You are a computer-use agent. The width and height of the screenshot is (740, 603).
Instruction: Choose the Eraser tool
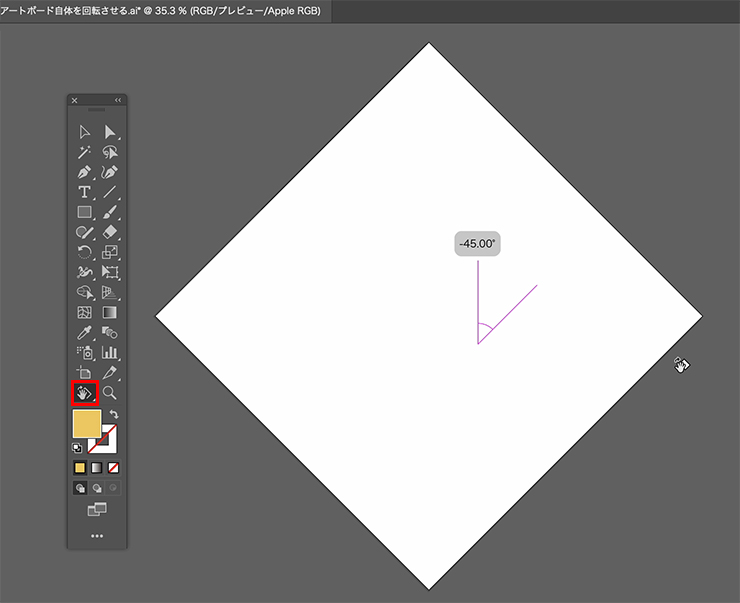point(110,232)
